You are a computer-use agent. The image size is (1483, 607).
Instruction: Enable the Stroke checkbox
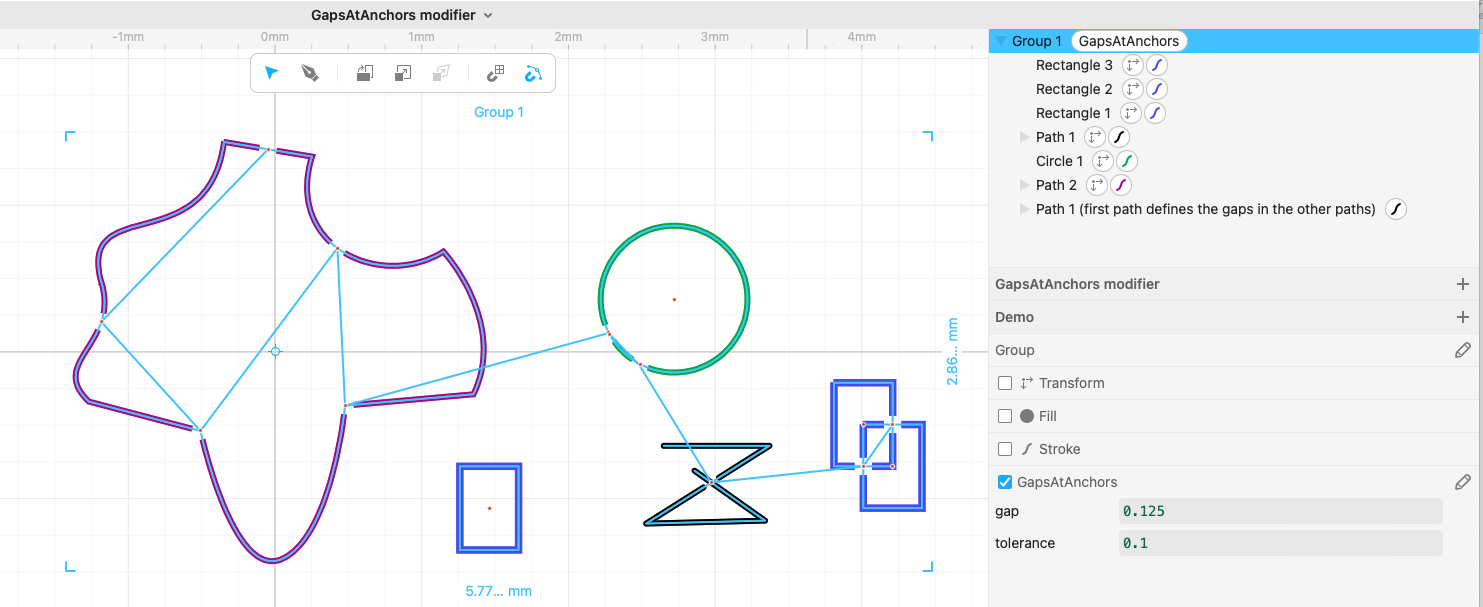(1005, 449)
